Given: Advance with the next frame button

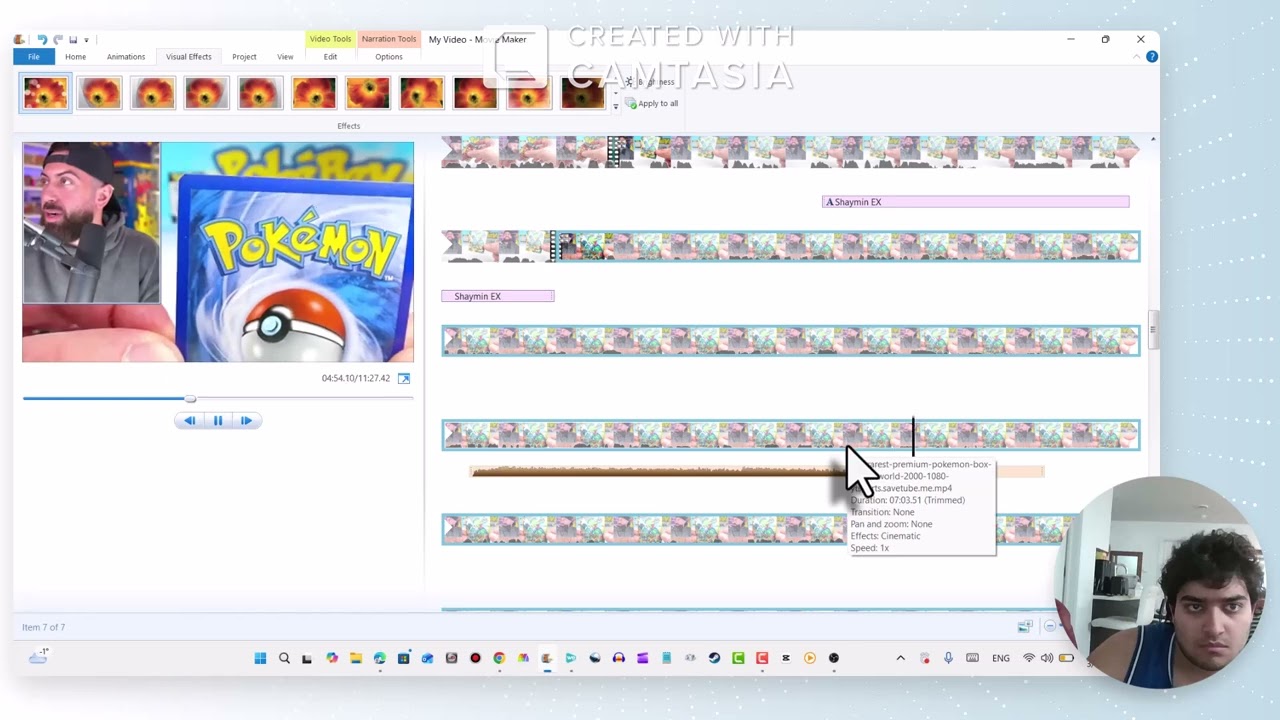Looking at the screenshot, I should pyautogui.click(x=246, y=421).
